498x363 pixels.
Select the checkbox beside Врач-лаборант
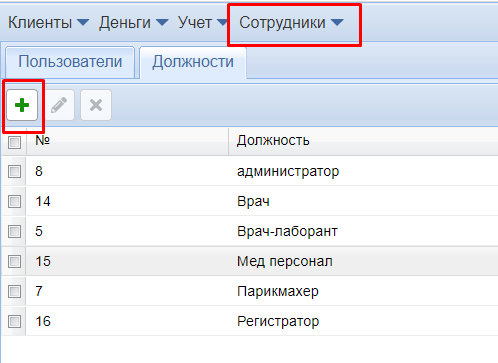point(14,231)
